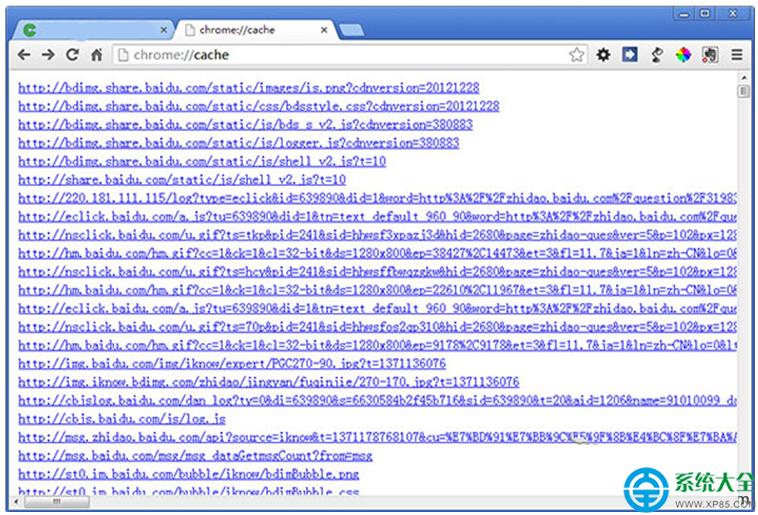758x515 pixels.
Task: Click the vertical scrollbar up arrow
Action: (743, 77)
